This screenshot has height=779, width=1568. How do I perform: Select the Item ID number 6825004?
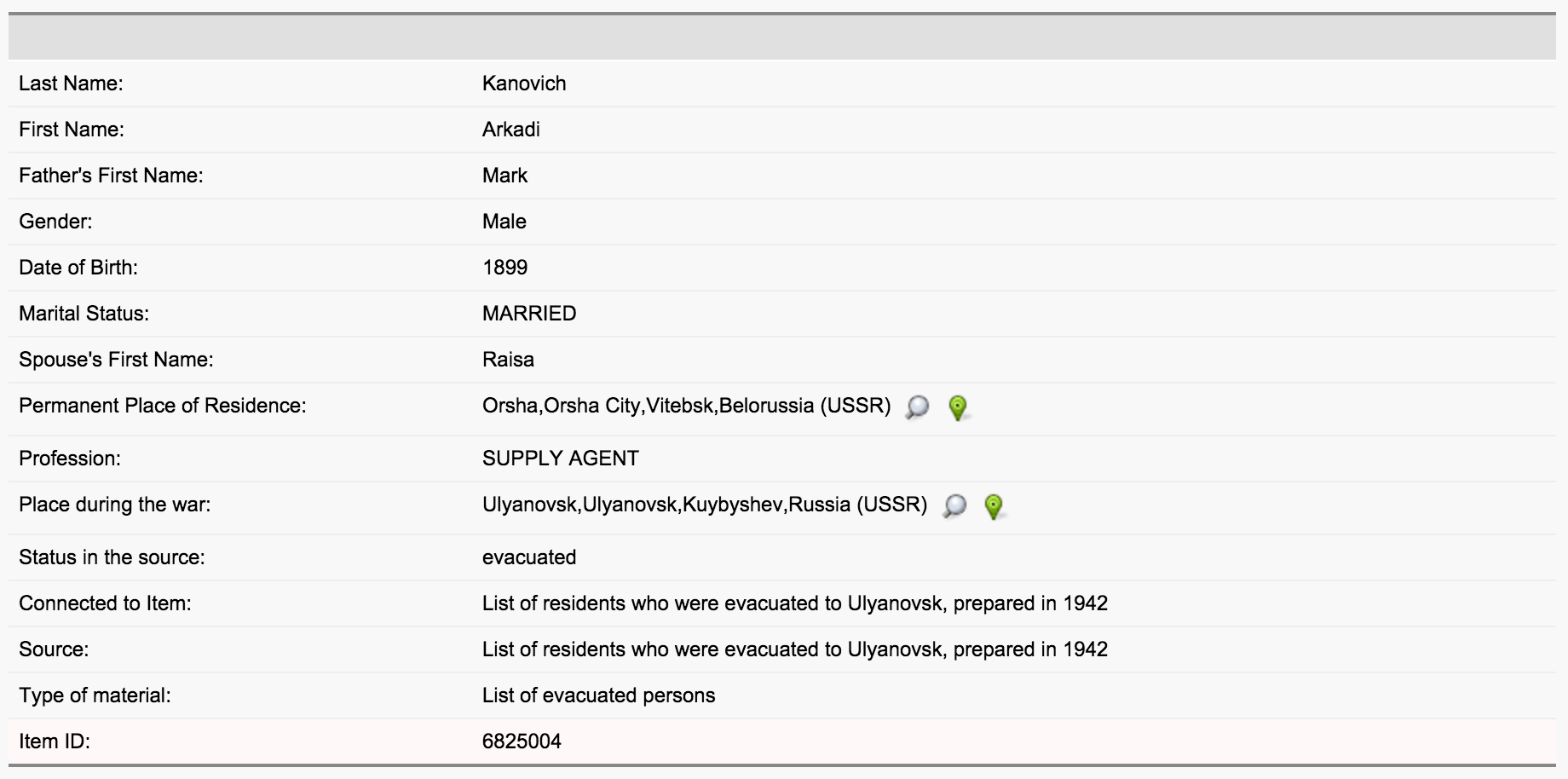(x=522, y=741)
